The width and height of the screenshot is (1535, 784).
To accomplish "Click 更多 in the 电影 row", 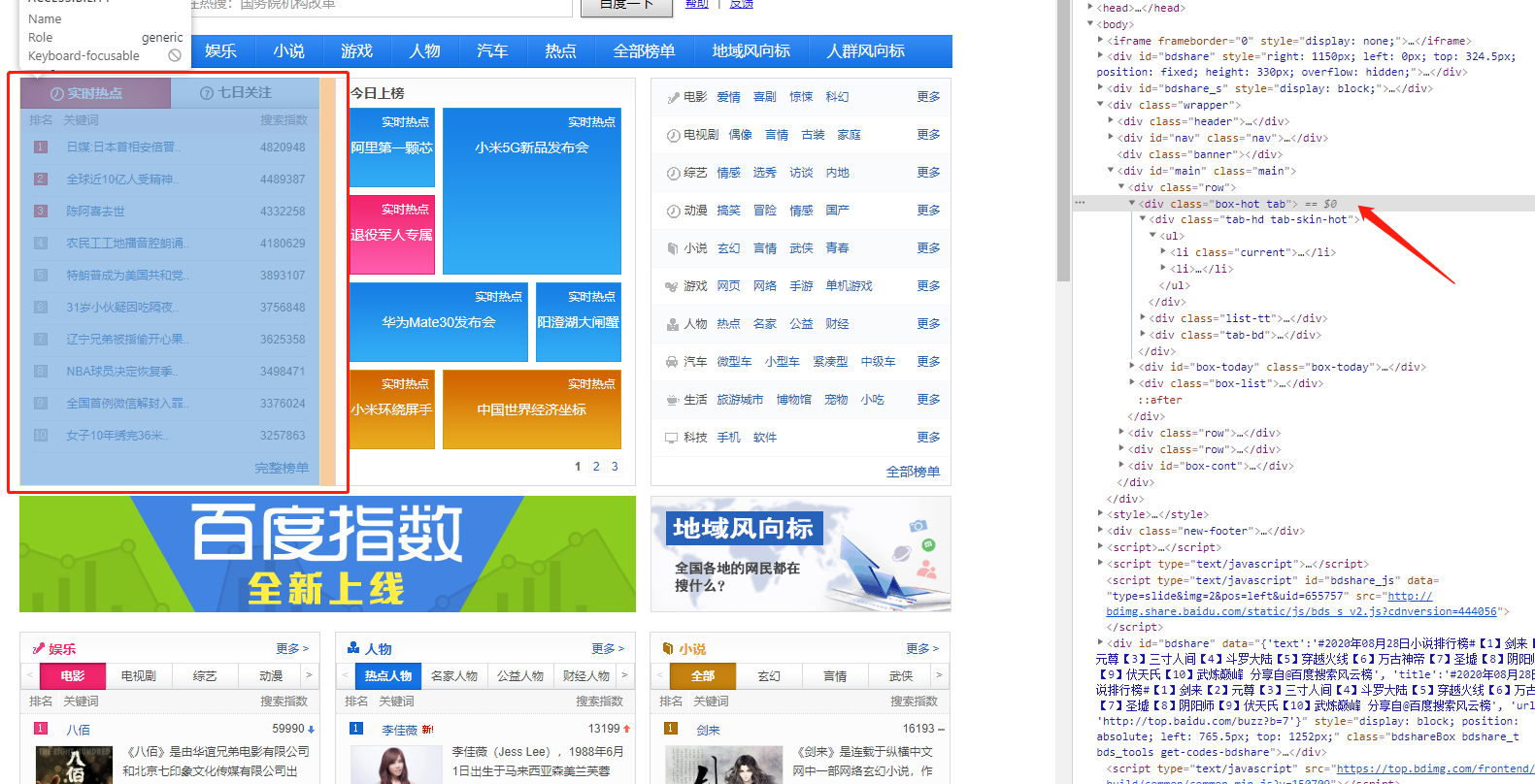I will pyautogui.click(x=928, y=97).
